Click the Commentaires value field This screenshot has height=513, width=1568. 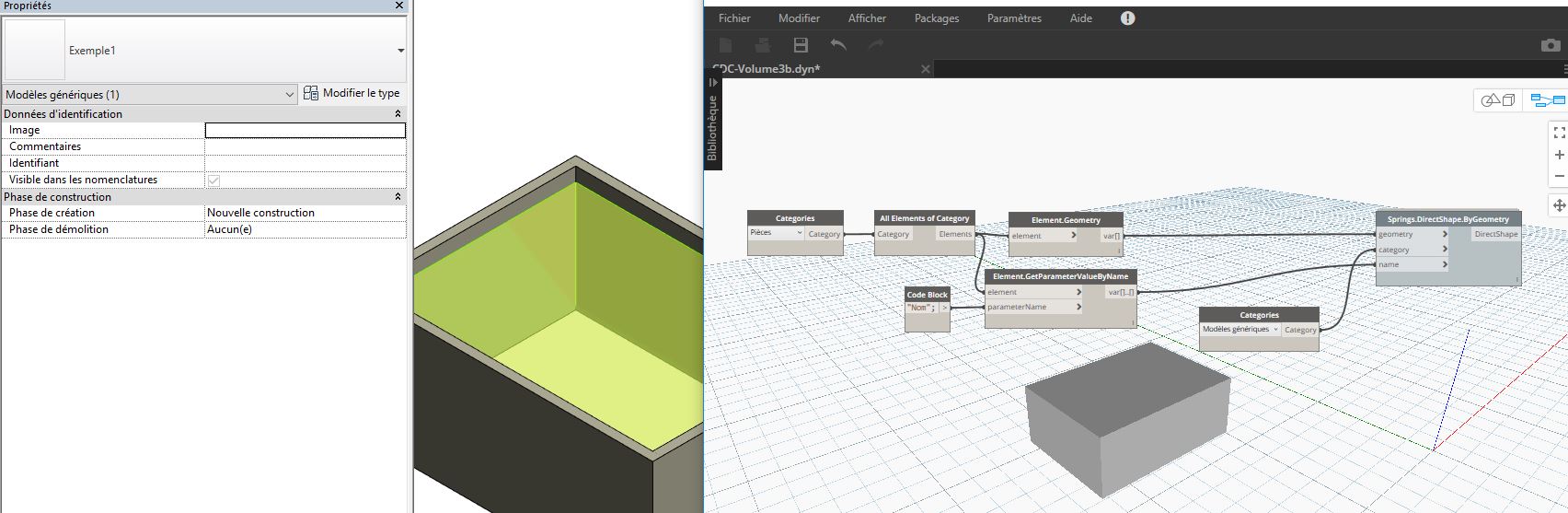coord(305,146)
